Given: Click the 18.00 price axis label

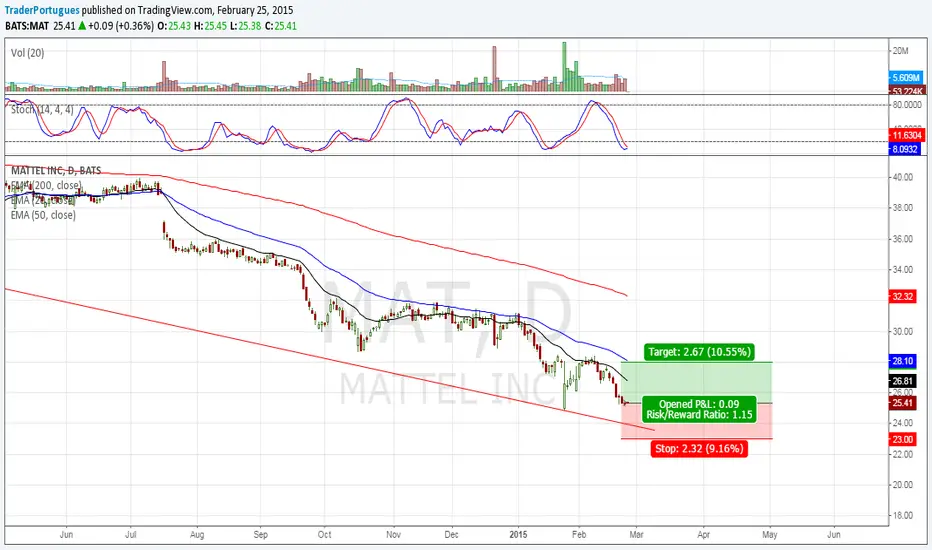Looking at the screenshot, I should [902, 516].
